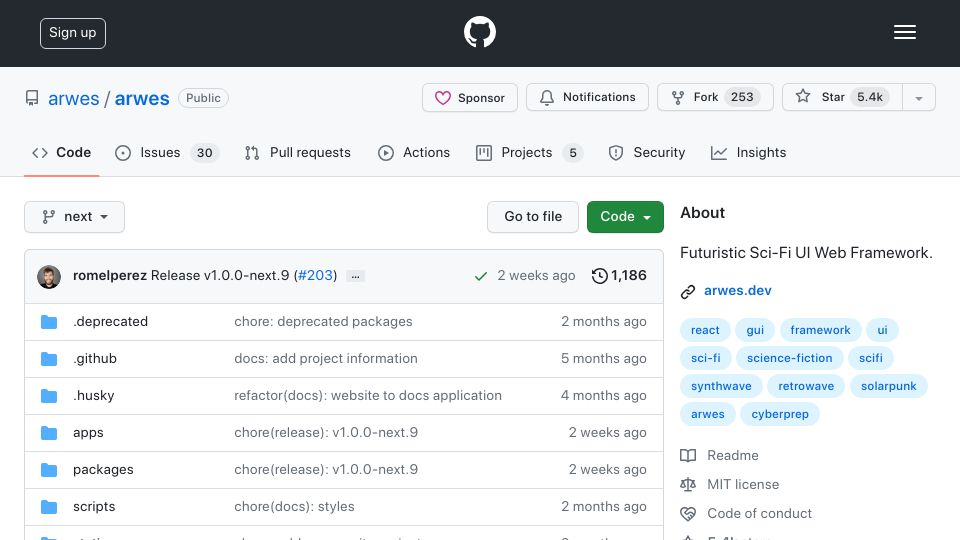
Task: Open the .husky folder
Action: [94, 396]
